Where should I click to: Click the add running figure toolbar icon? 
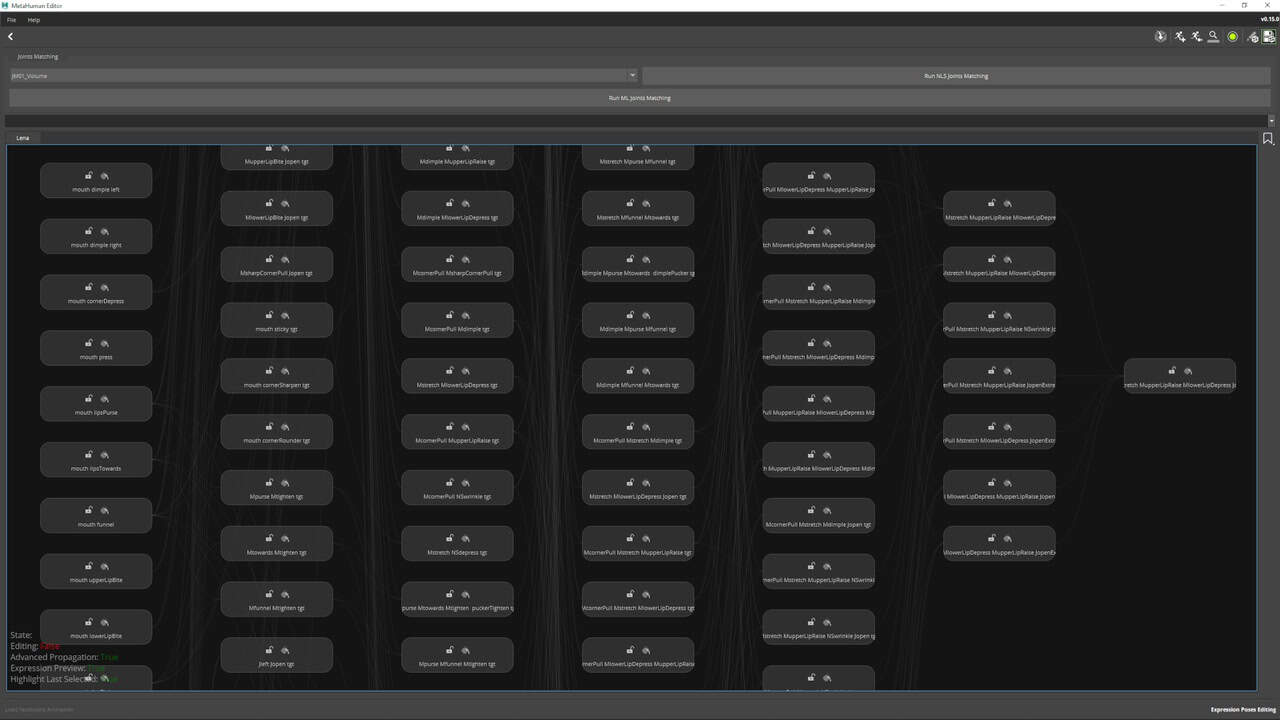(1180, 37)
